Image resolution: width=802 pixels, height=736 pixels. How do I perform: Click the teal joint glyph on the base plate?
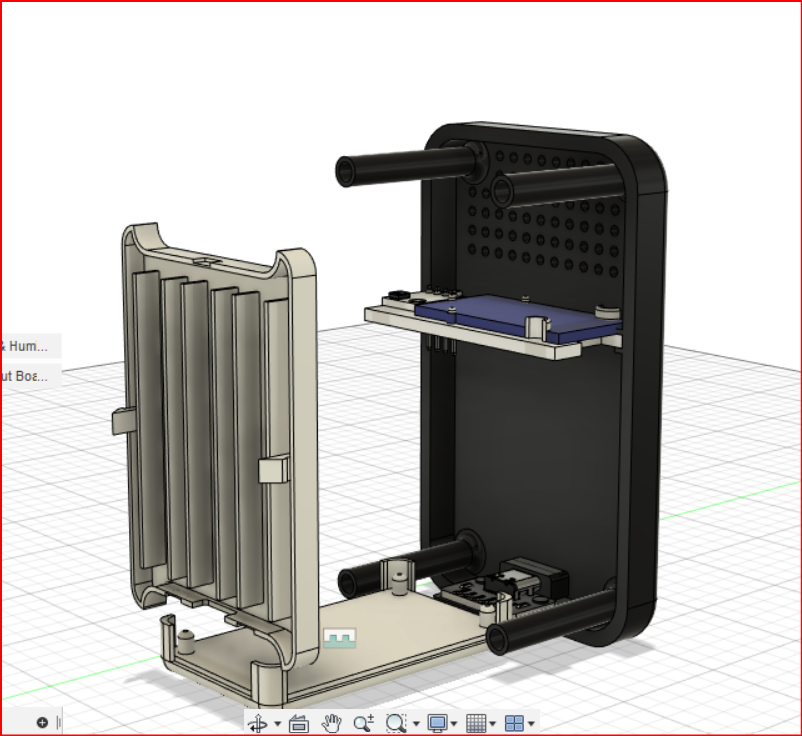click(340, 638)
